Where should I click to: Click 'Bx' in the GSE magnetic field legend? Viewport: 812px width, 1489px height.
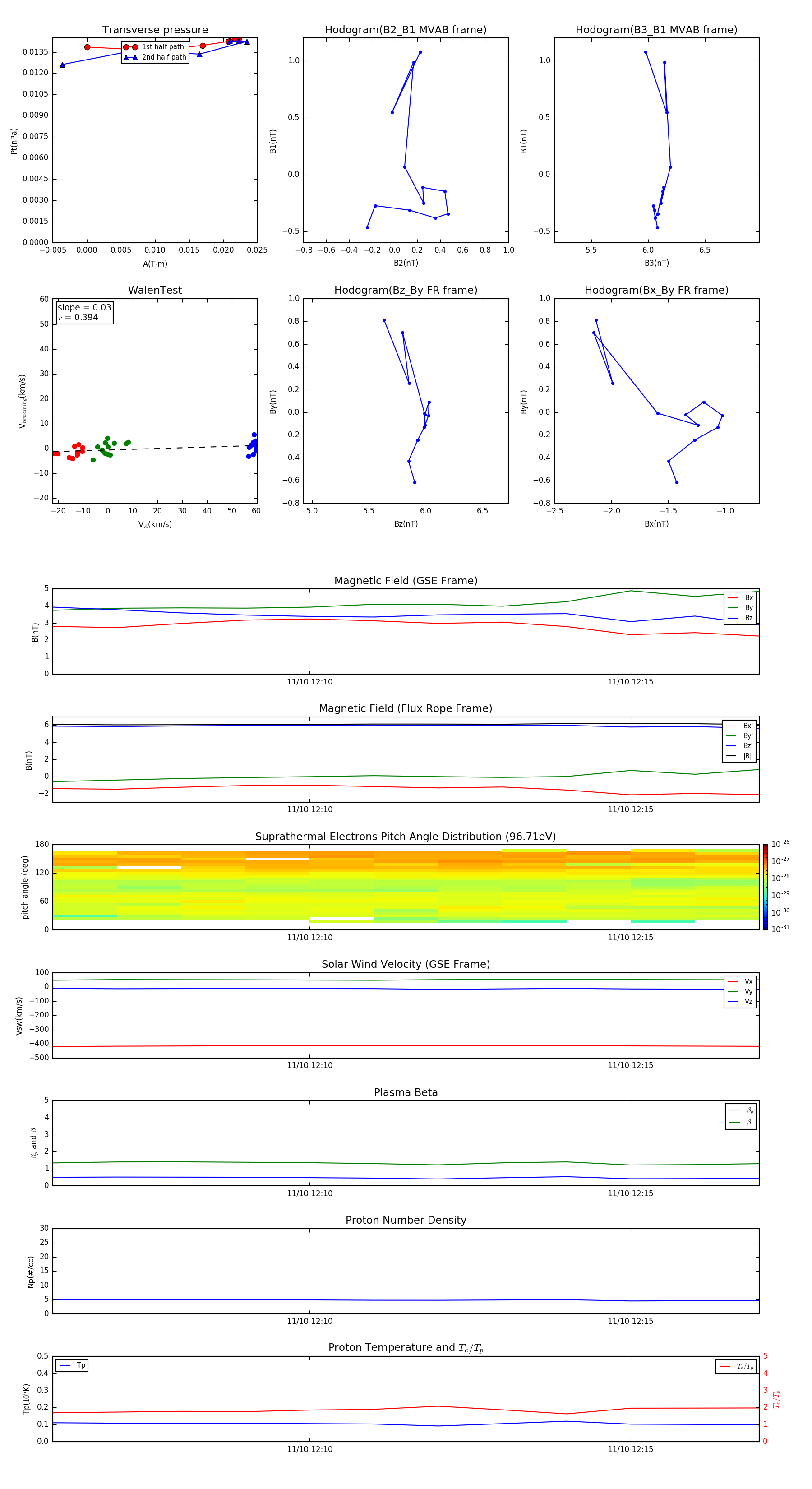coord(741,598)
